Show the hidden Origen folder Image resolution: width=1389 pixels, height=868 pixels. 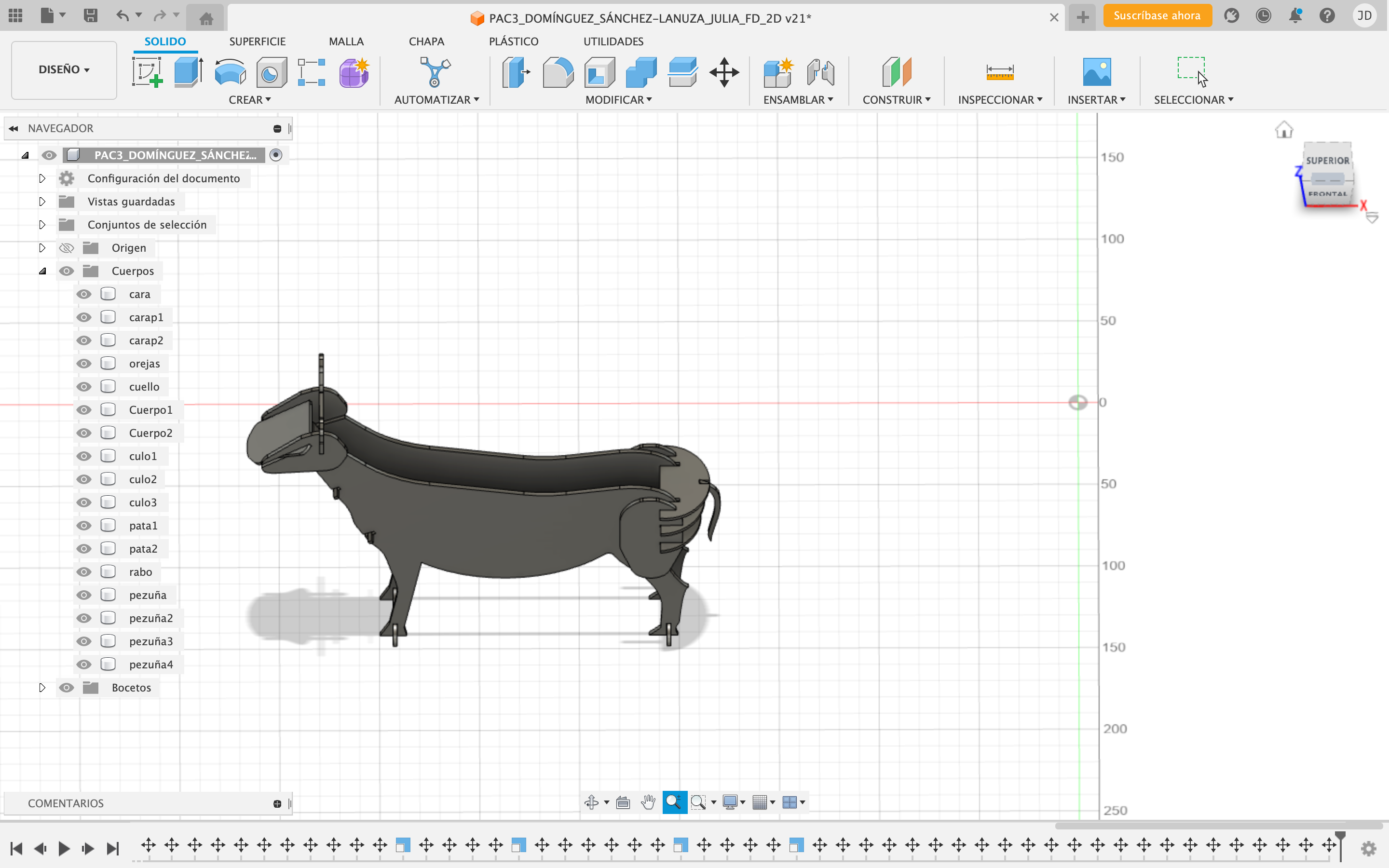[67, 248]
